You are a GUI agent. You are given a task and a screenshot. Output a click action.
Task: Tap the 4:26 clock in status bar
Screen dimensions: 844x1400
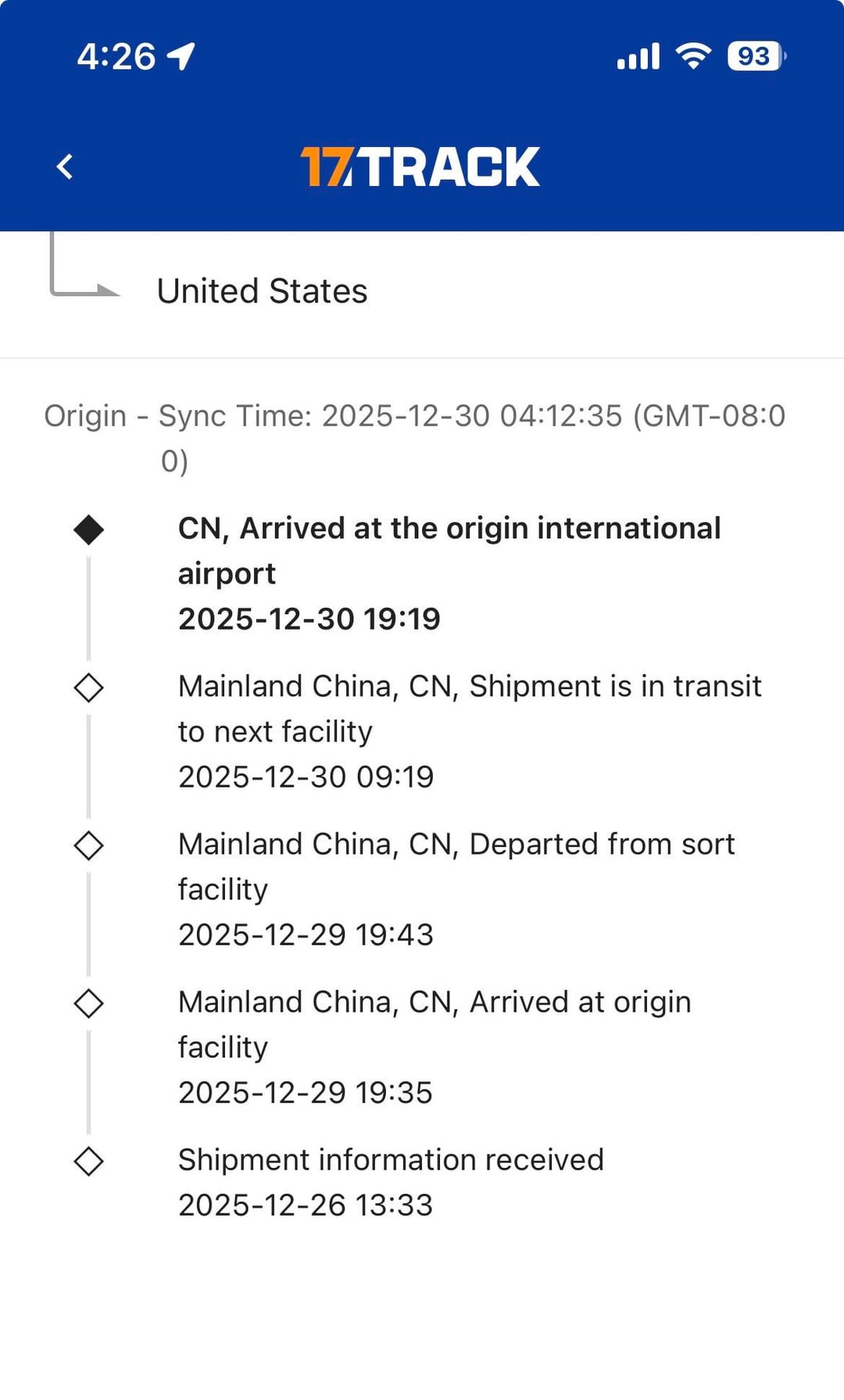(x=116, y=56)
